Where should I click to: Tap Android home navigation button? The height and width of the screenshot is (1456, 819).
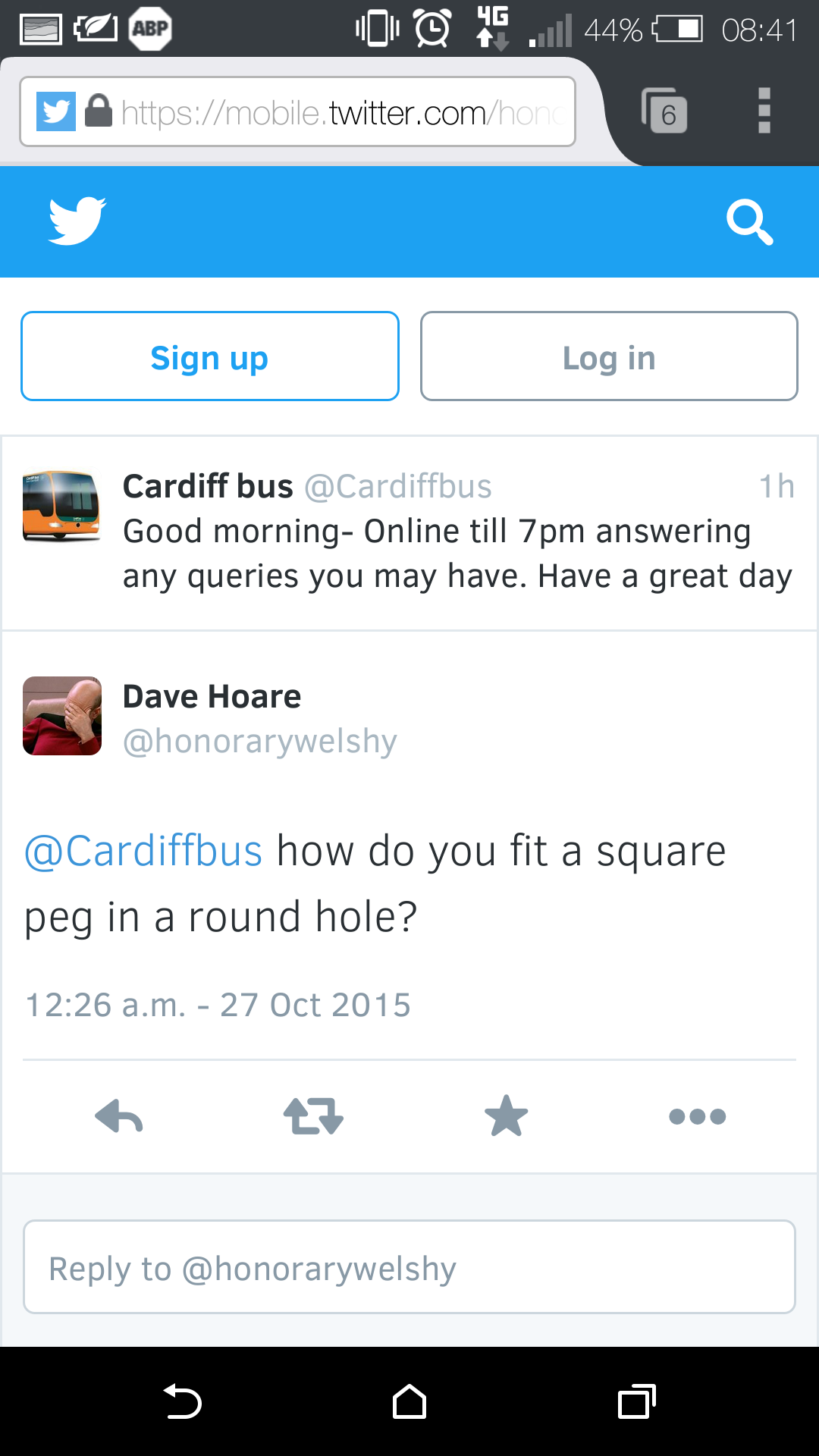409,1401
